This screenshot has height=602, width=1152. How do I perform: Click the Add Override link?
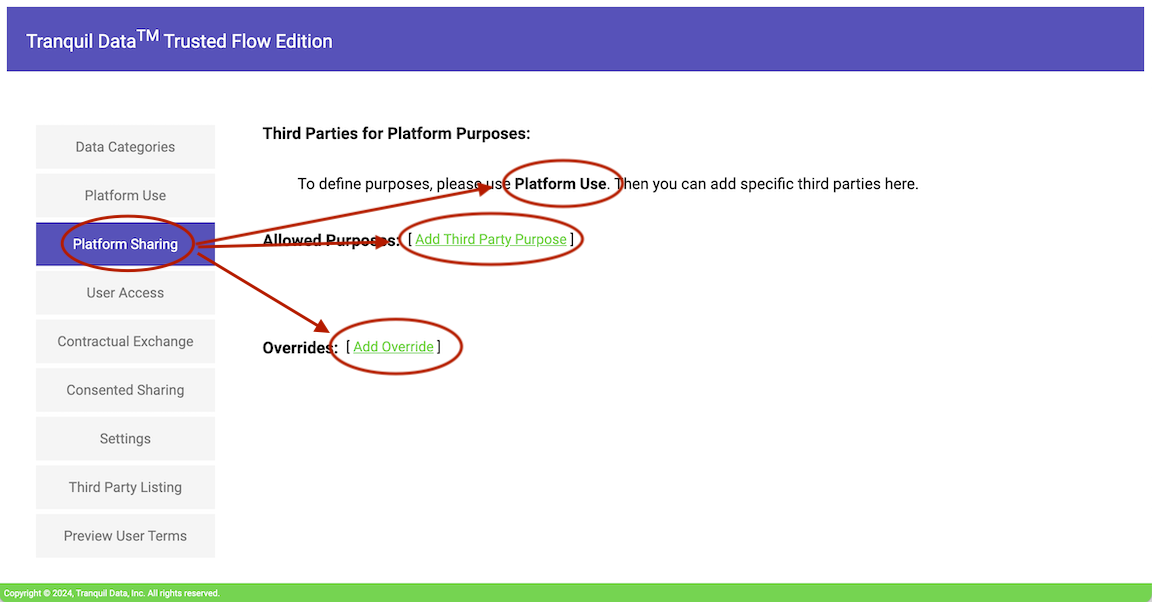(393, 346)
